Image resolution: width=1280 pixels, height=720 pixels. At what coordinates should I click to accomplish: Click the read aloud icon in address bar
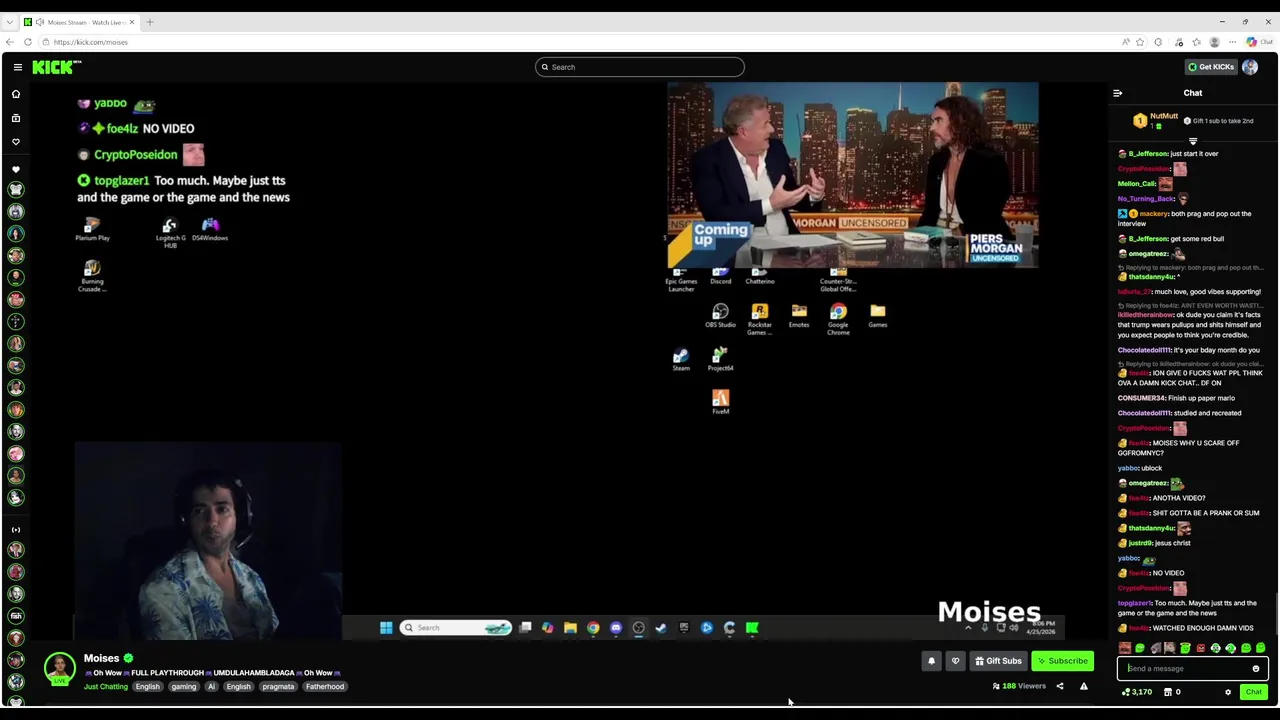point(1126,42)
